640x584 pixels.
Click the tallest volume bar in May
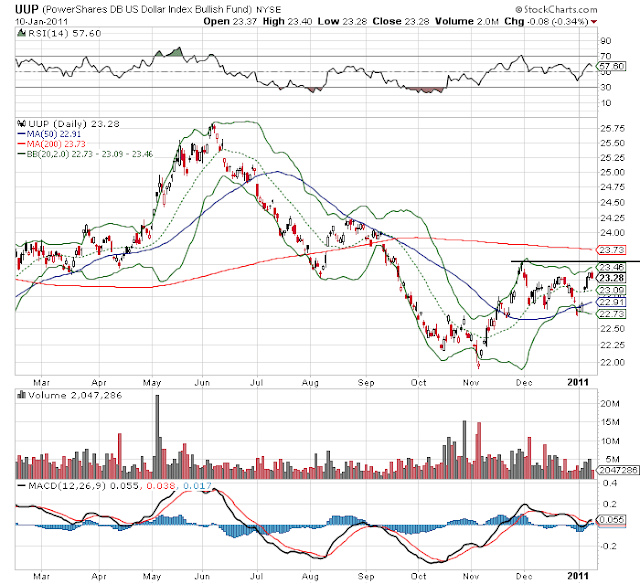[157, 437]
